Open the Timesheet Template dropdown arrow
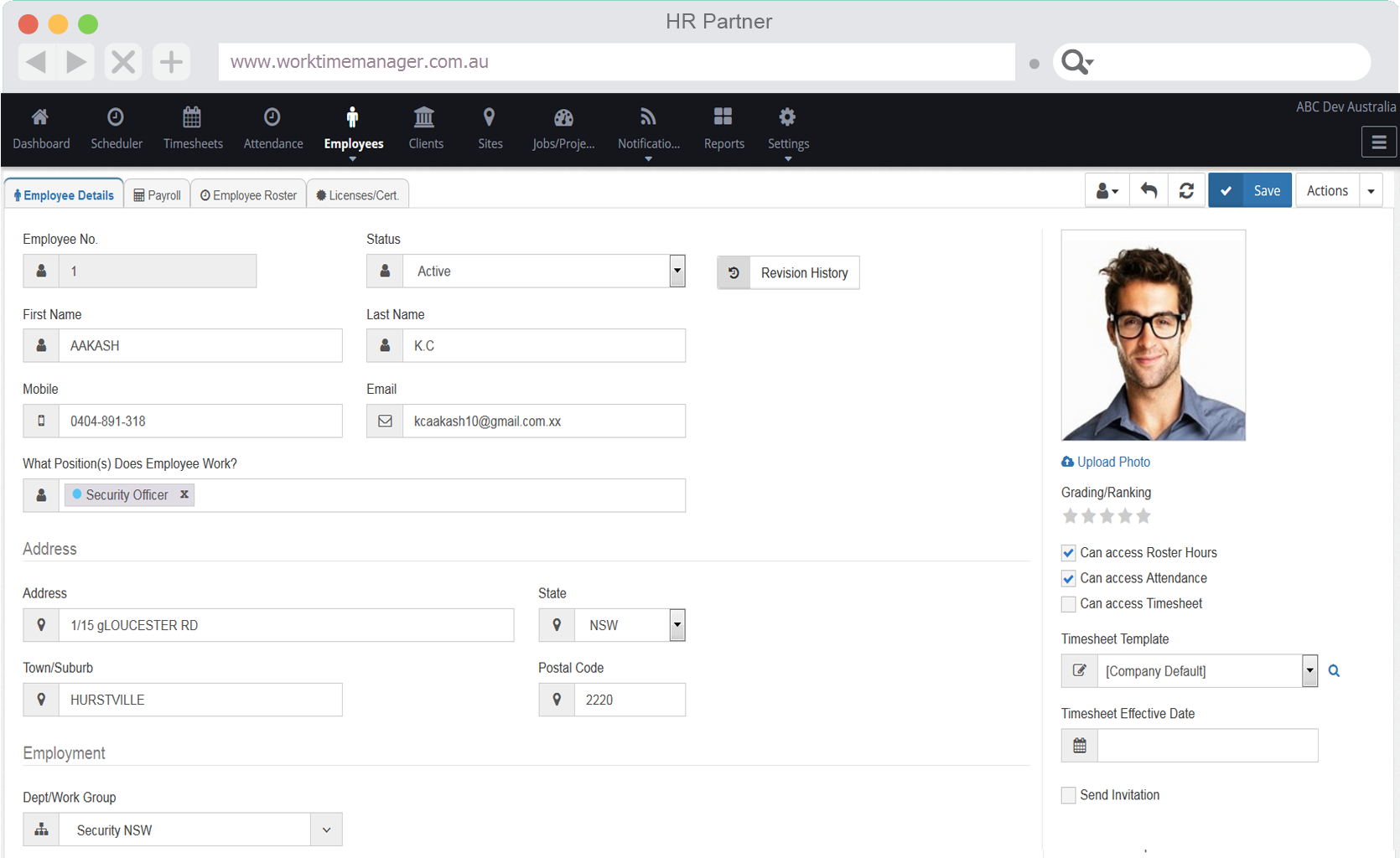 tap(1309, 670)
